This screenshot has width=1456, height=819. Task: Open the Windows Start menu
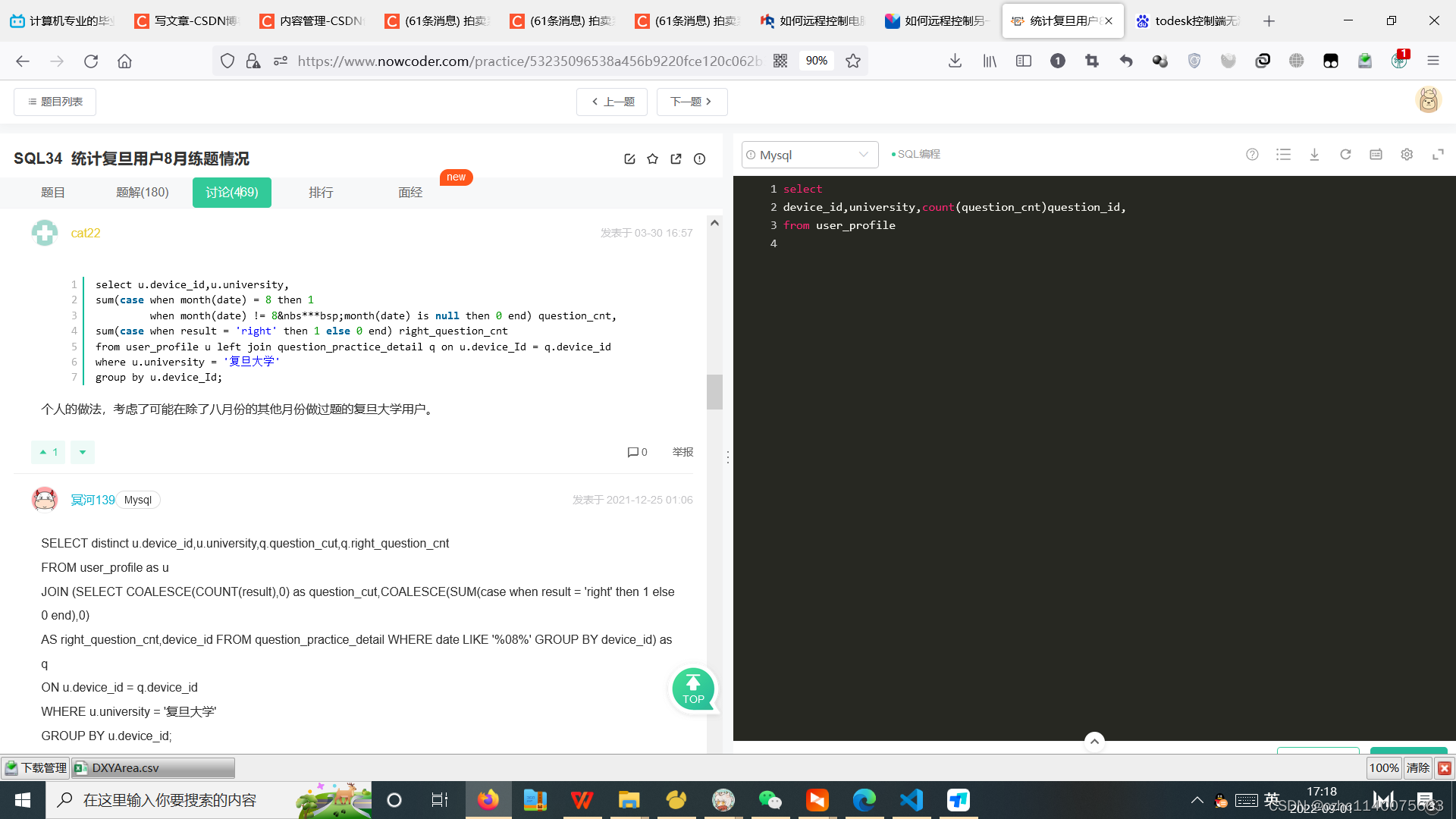pos(23,800)
